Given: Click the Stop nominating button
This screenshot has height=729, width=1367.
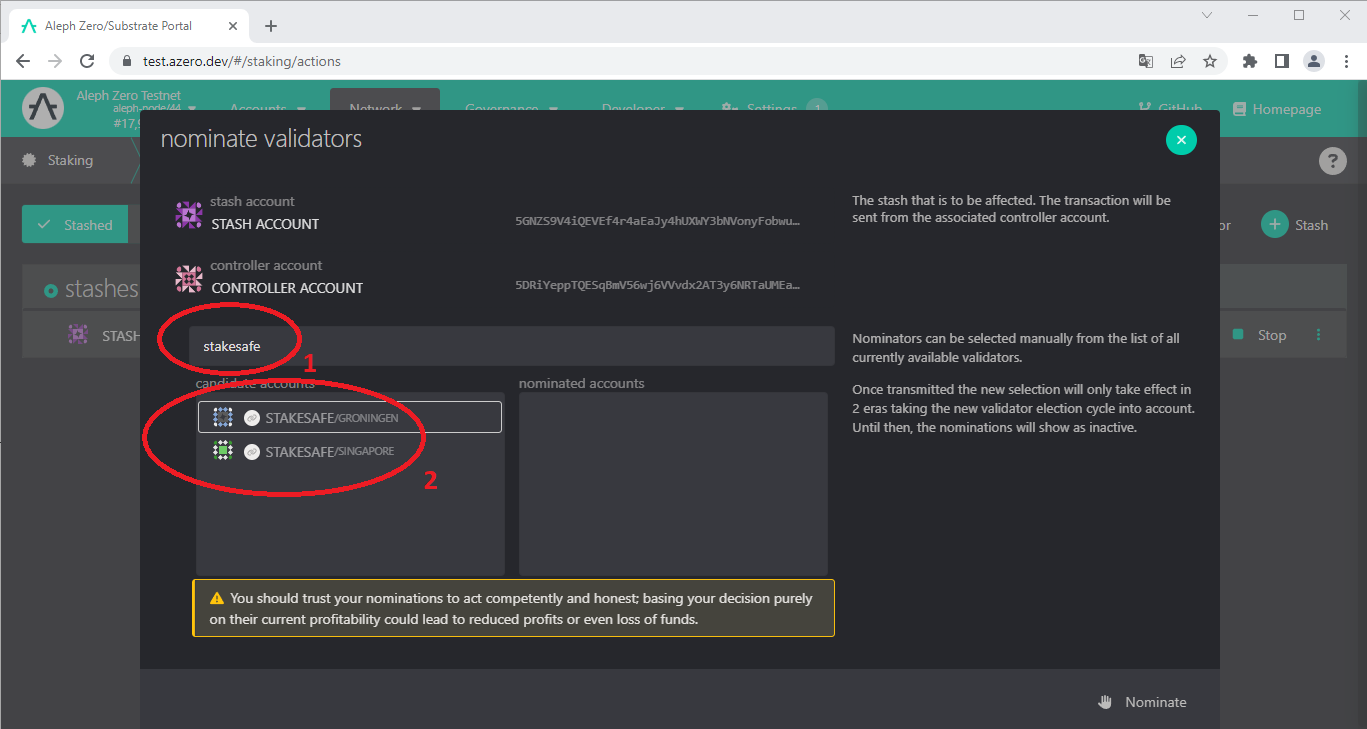Looking at the screenshot, I should click(1260, 335).
